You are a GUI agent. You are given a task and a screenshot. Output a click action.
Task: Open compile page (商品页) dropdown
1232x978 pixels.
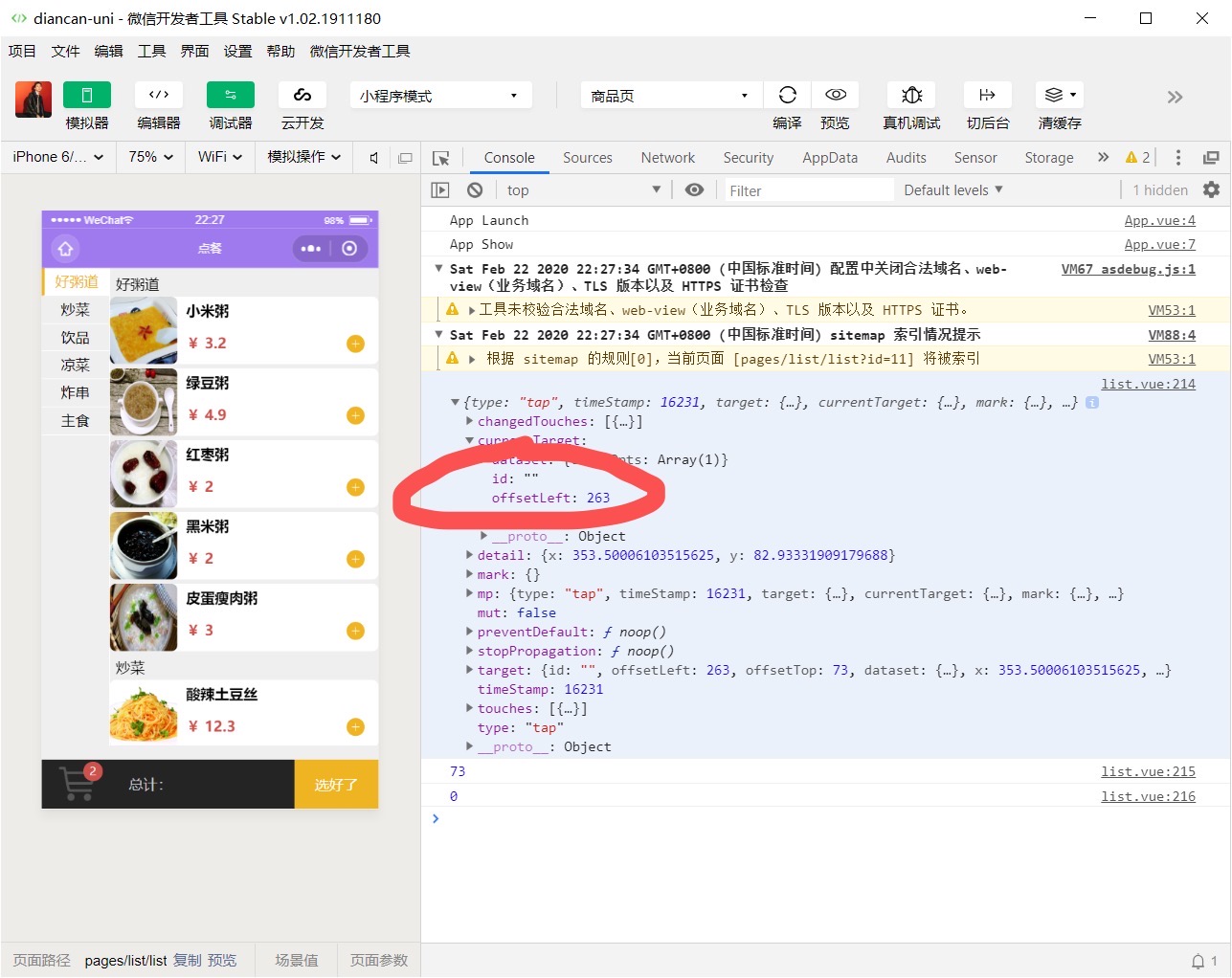(670, 96)
